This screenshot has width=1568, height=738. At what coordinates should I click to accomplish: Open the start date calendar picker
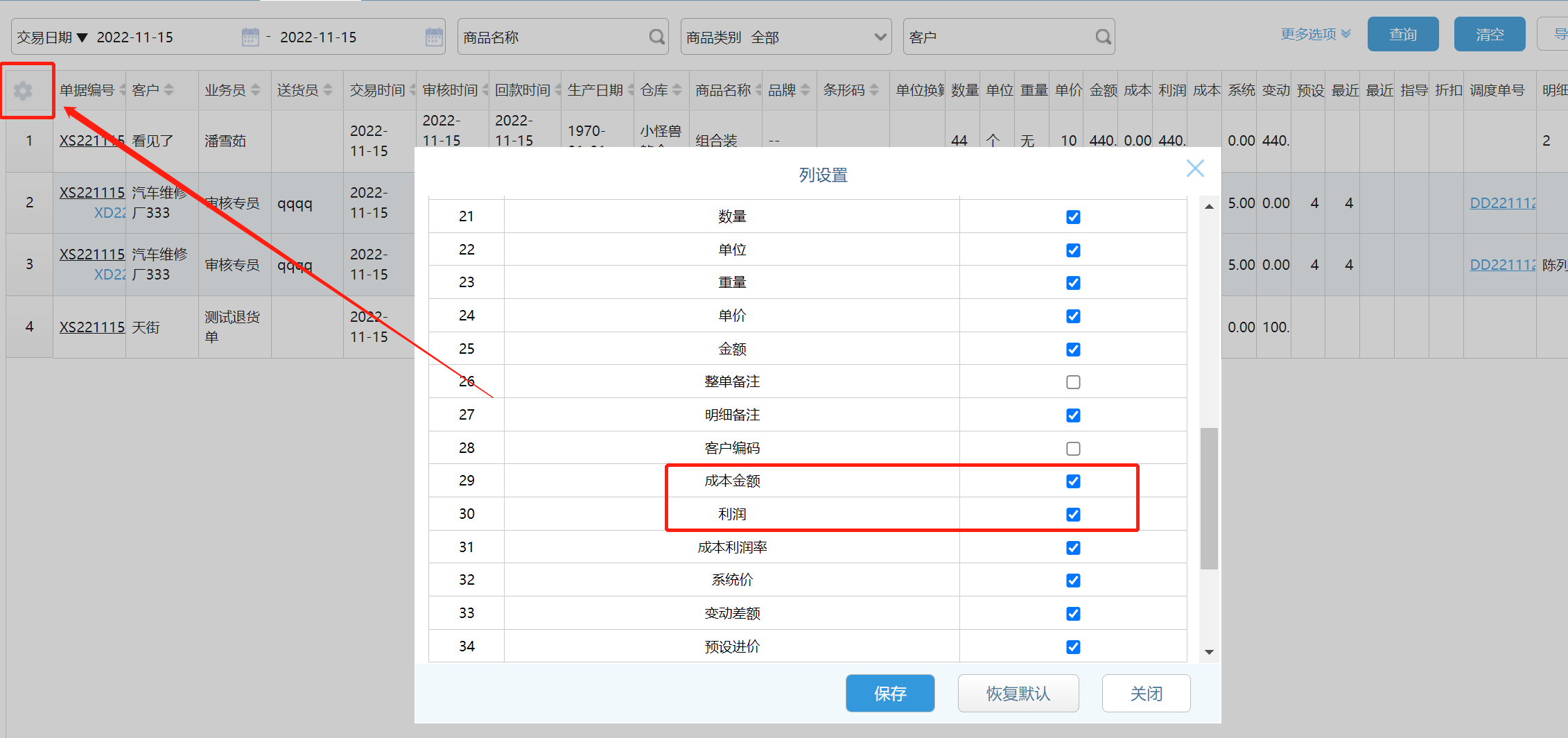click(x=250, y=37)
